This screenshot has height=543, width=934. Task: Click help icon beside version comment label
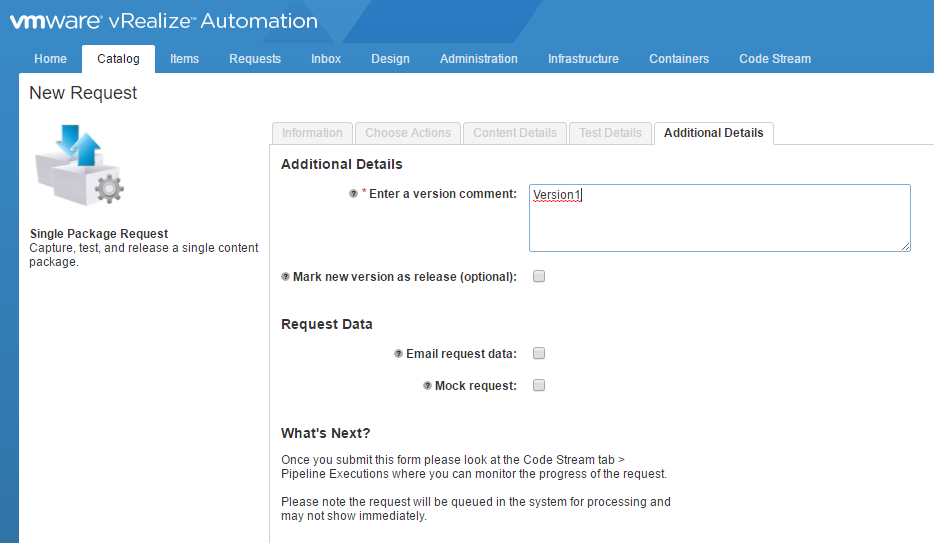pyautogui.click(x=353, y=194)
